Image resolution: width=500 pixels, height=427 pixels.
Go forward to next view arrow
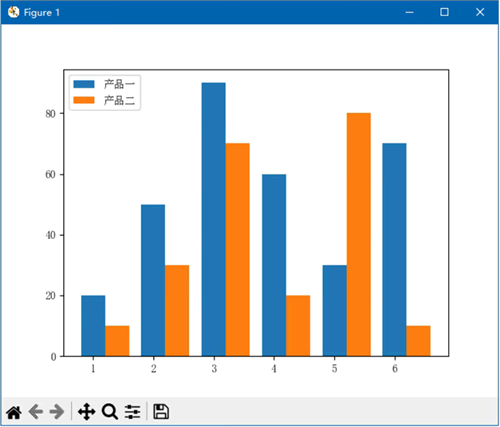[57, 412]
